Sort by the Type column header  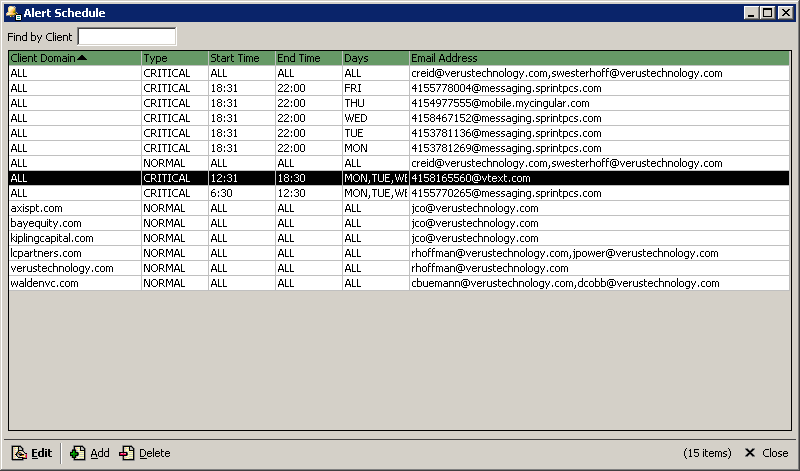tap(174, 58)
